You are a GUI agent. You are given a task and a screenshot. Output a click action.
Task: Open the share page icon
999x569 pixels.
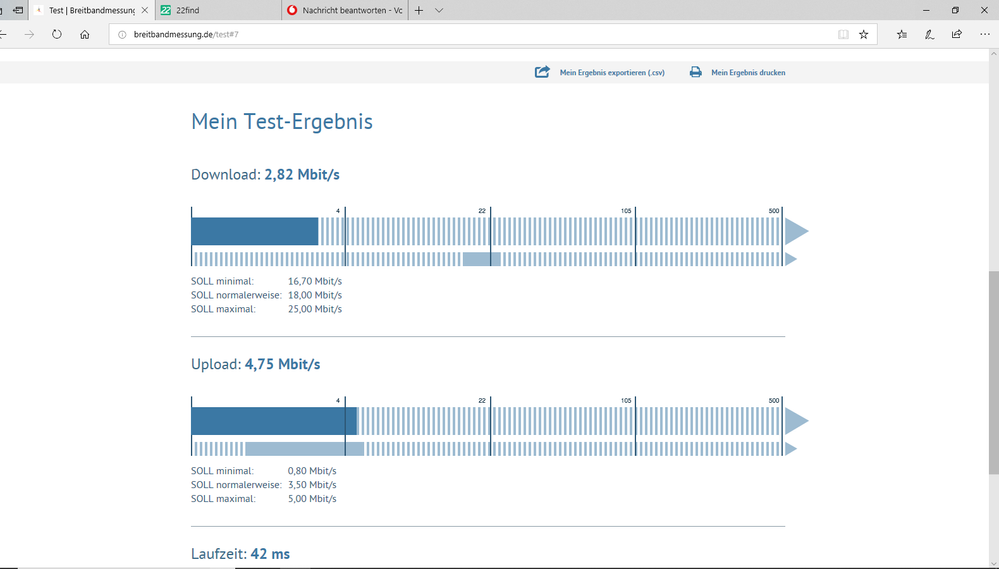(957, 34)
